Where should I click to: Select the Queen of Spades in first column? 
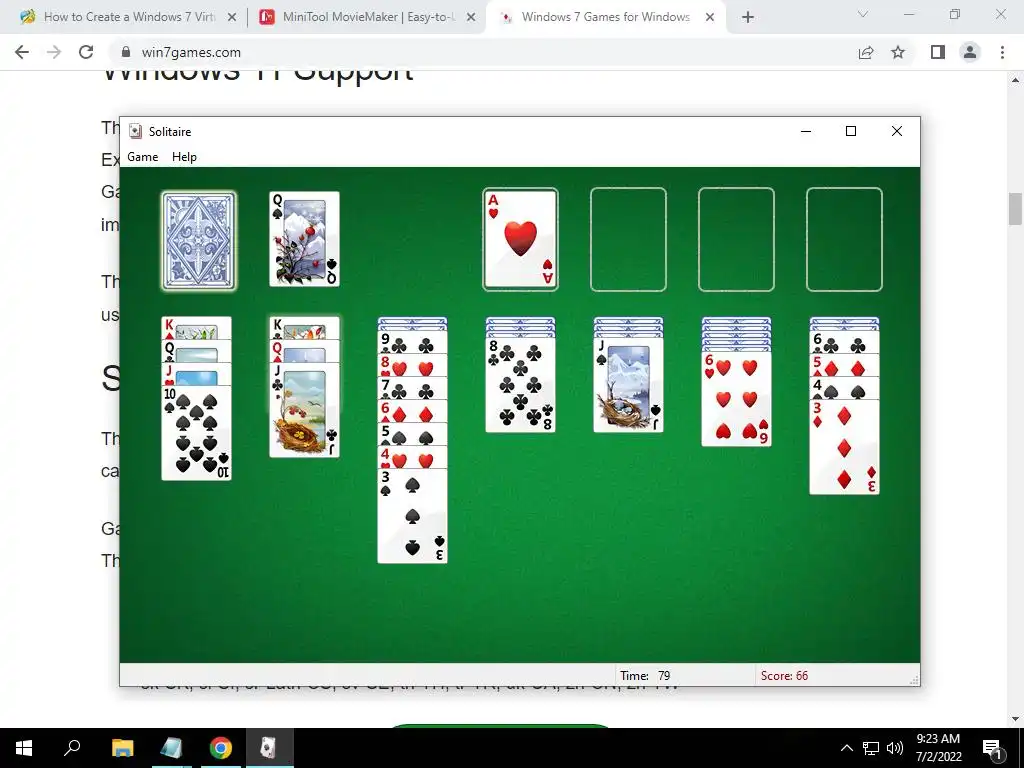coord(197,351)
